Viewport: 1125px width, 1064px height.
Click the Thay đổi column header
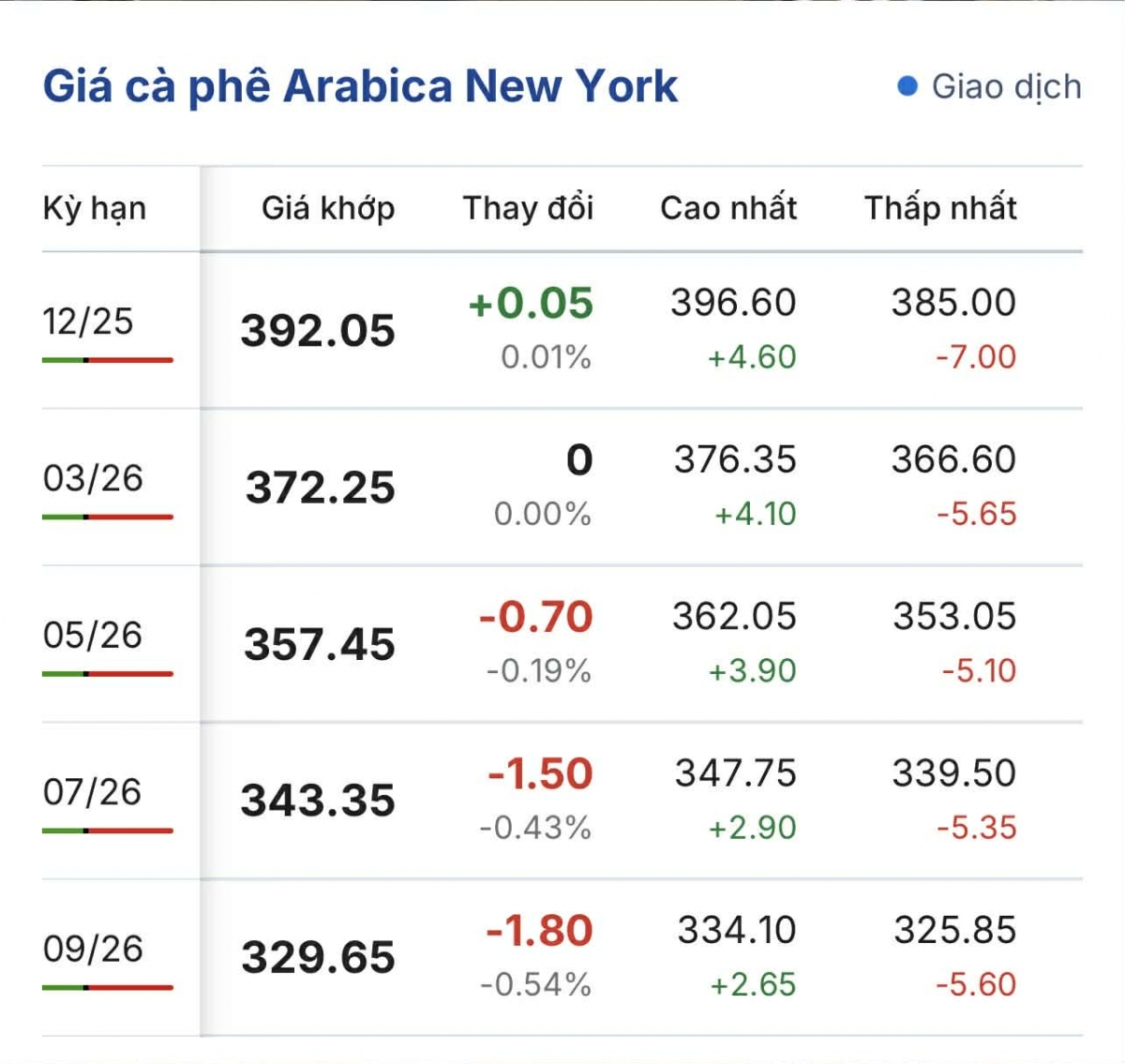(528, 208)
